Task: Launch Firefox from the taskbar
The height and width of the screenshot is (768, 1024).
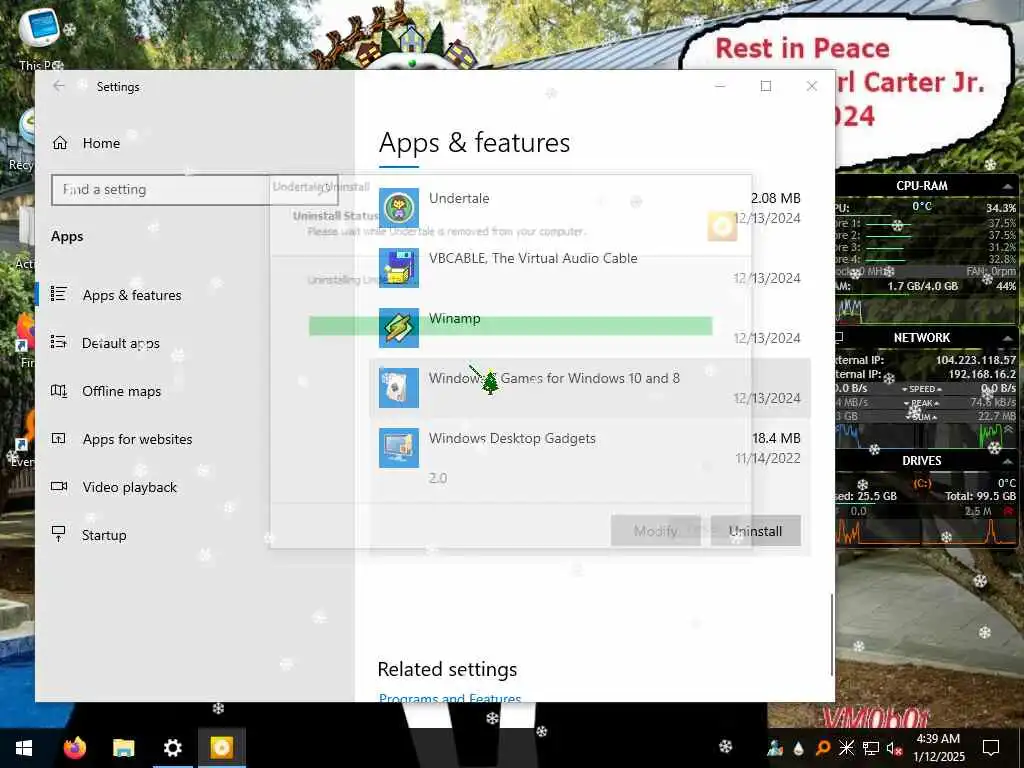Action: (74, 748)
